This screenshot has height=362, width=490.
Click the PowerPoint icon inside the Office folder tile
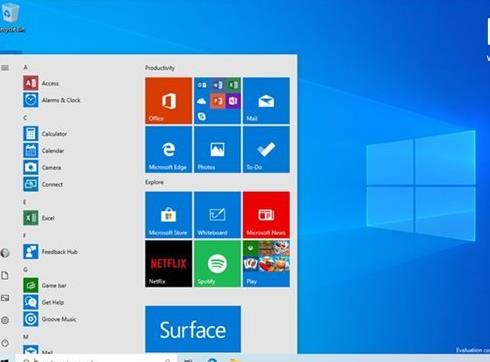(217, 101)
